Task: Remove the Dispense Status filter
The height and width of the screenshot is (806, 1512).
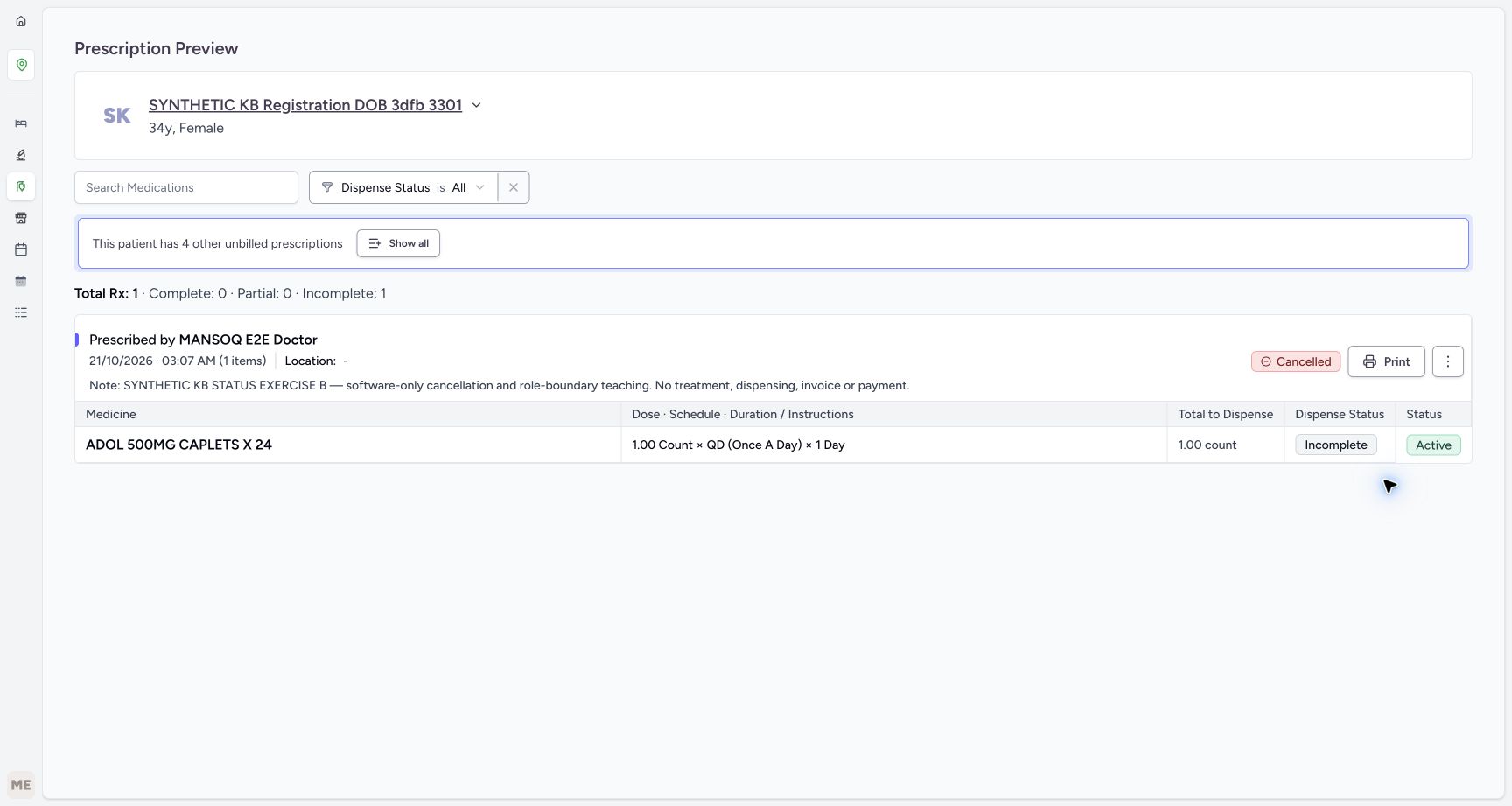Action: (514, 187)
